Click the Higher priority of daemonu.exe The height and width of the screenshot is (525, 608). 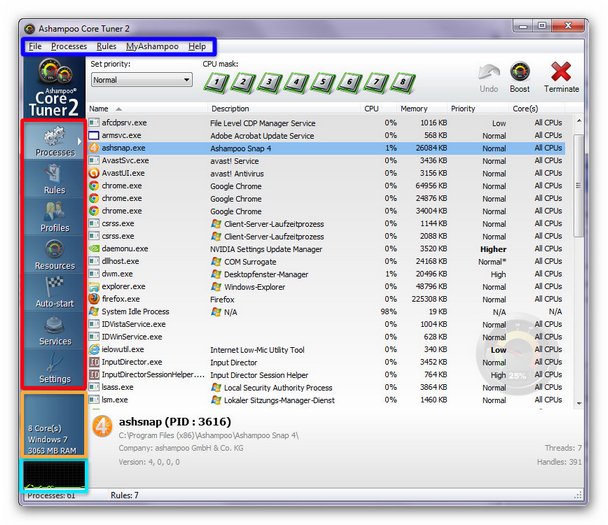click(x=493, y=249)
